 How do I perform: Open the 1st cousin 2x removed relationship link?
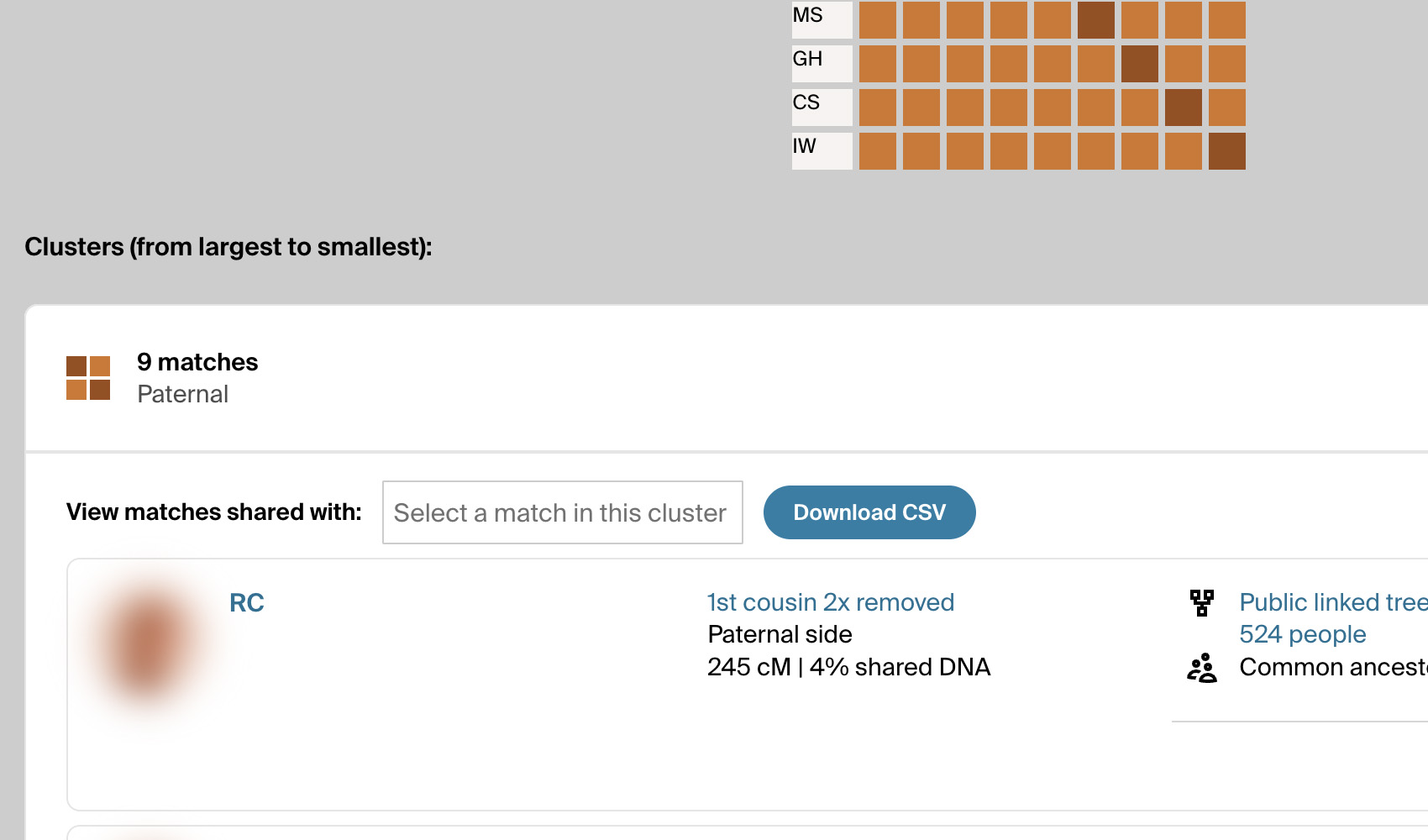coord(830,602)
